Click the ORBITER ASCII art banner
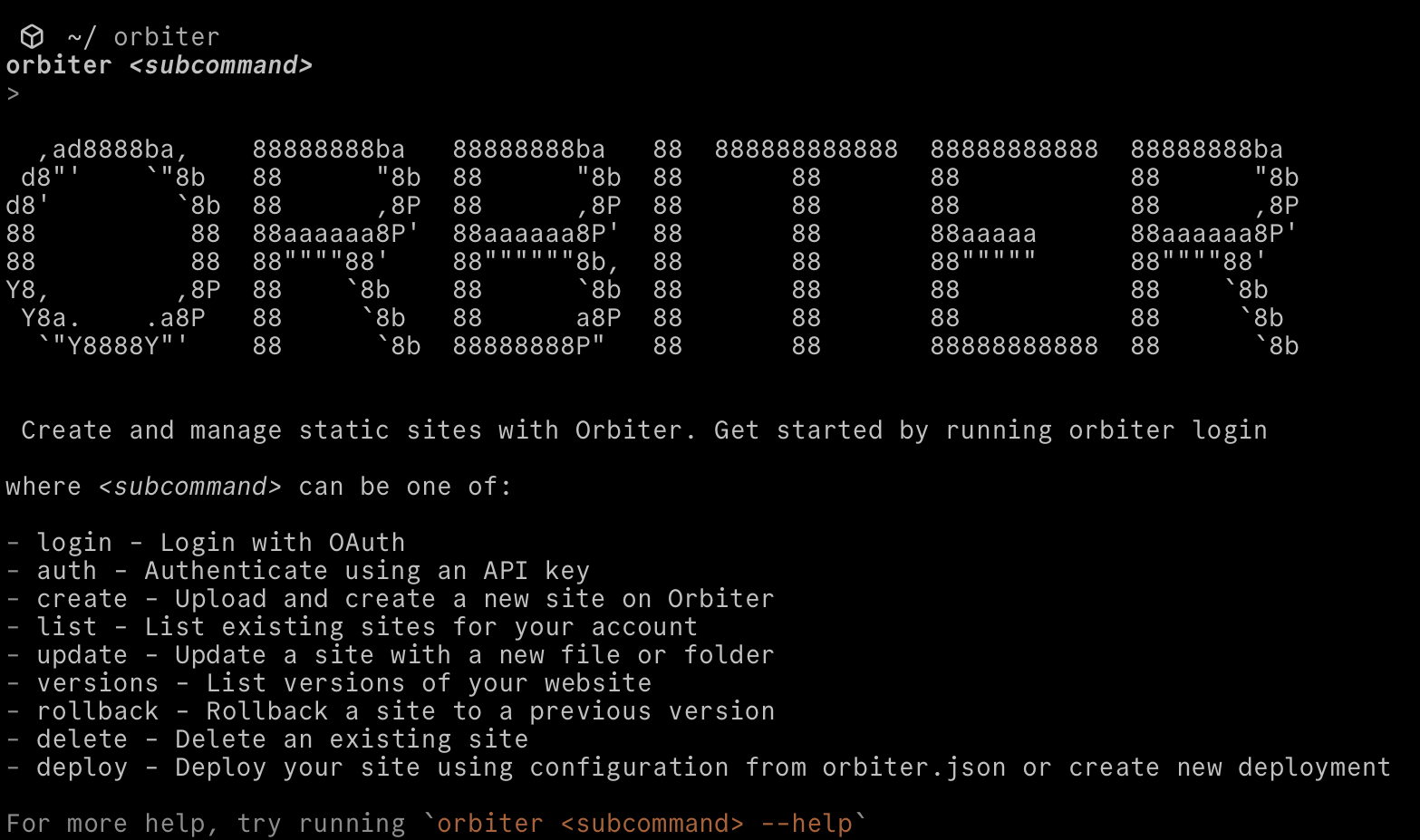 (652, 246)
